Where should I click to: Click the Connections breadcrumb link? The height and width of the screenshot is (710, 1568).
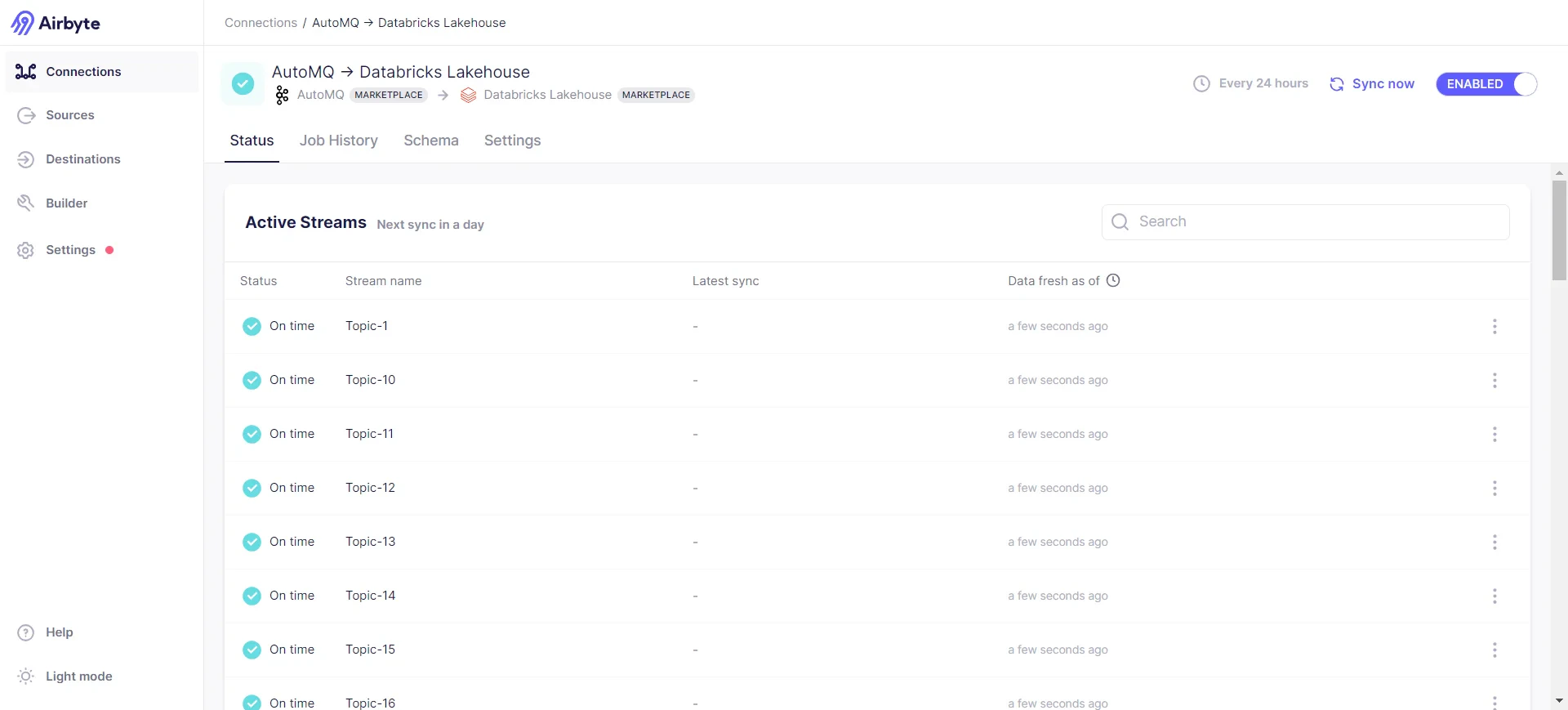coord(261,23)
